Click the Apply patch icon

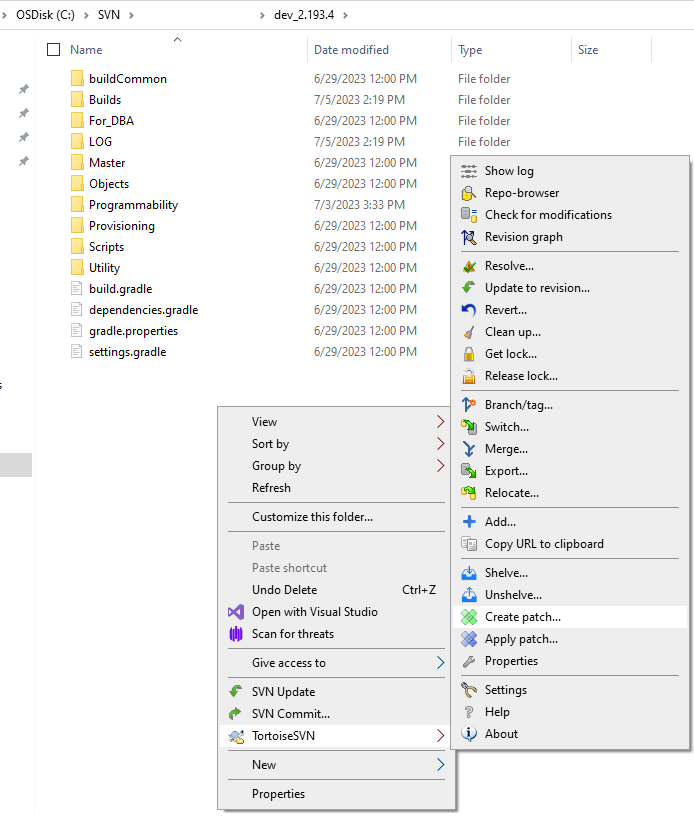click(x=469, y=639)
